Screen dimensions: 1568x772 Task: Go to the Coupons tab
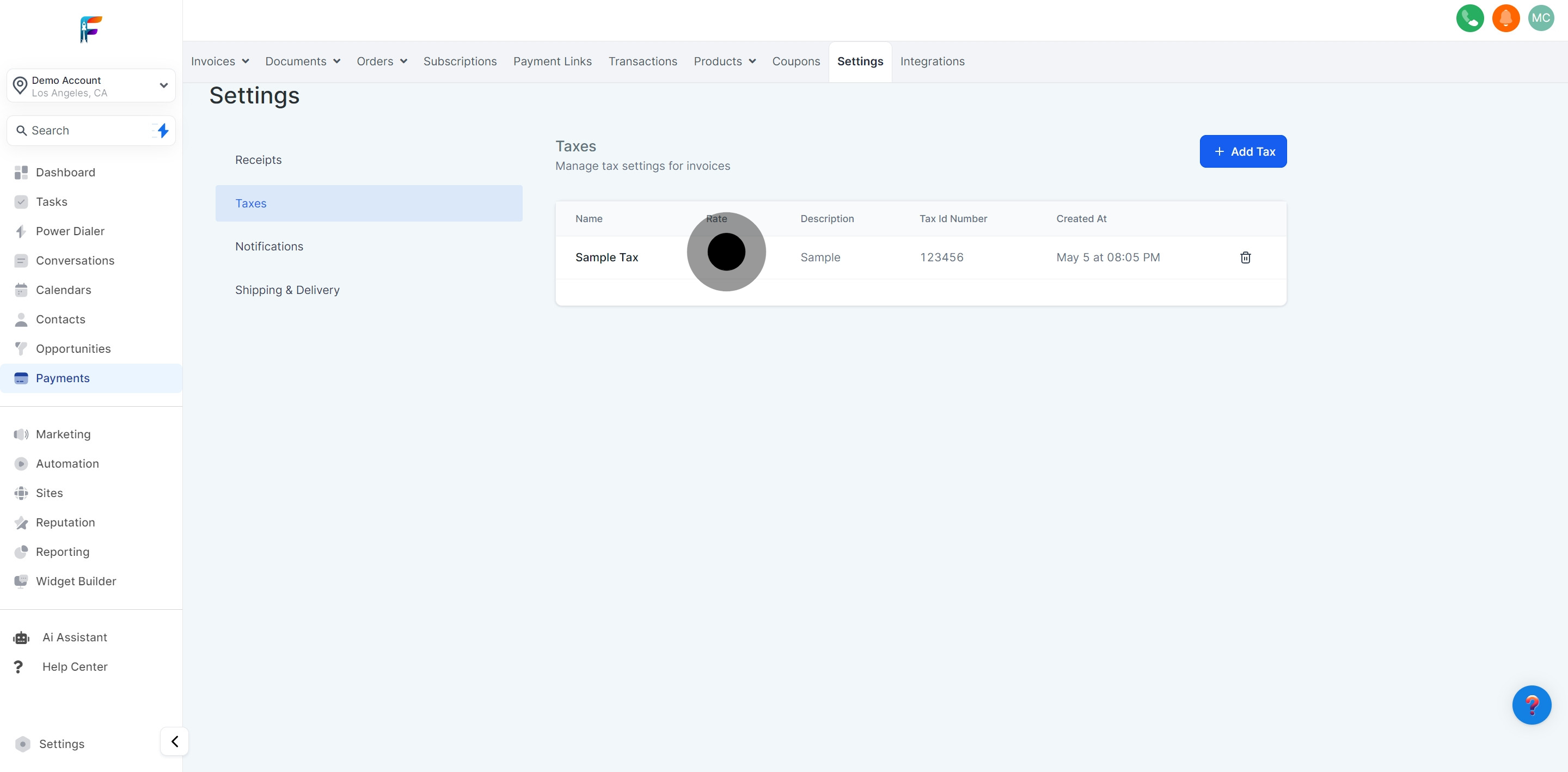coord(795,62)
